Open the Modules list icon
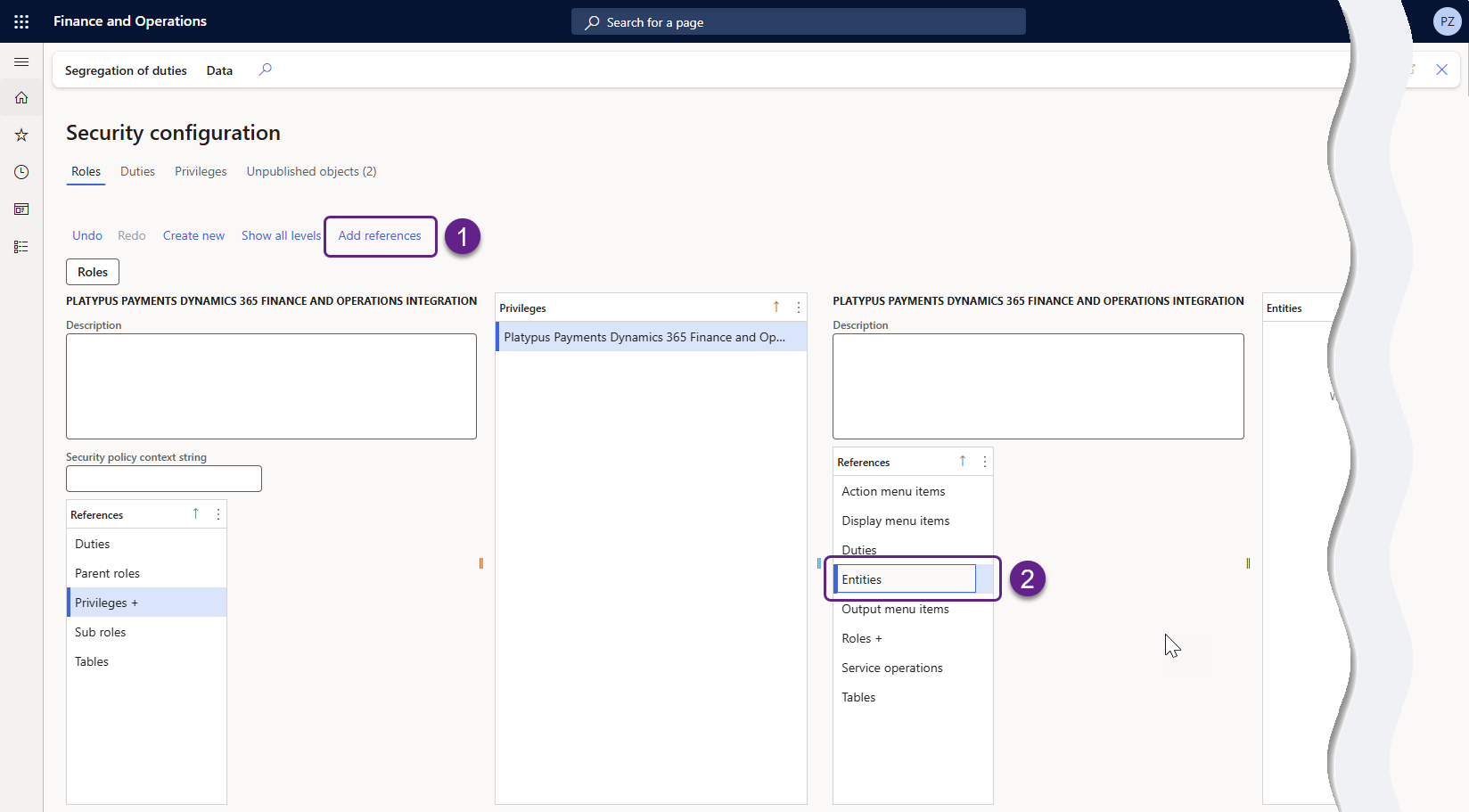 tap(21, 247)
